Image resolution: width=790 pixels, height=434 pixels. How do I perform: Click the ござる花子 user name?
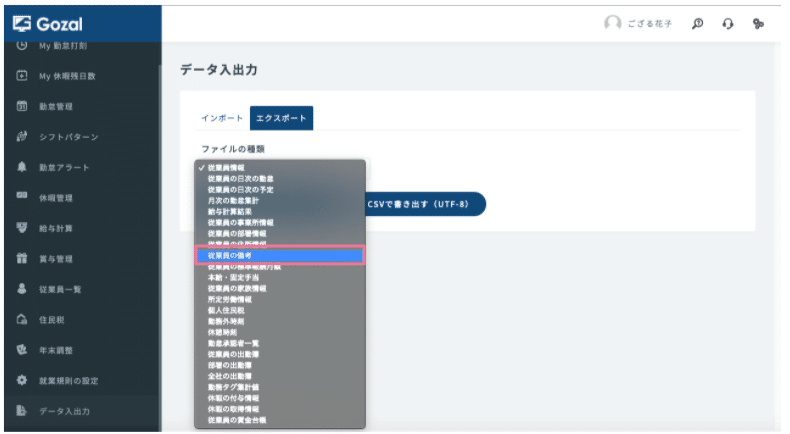649,24
